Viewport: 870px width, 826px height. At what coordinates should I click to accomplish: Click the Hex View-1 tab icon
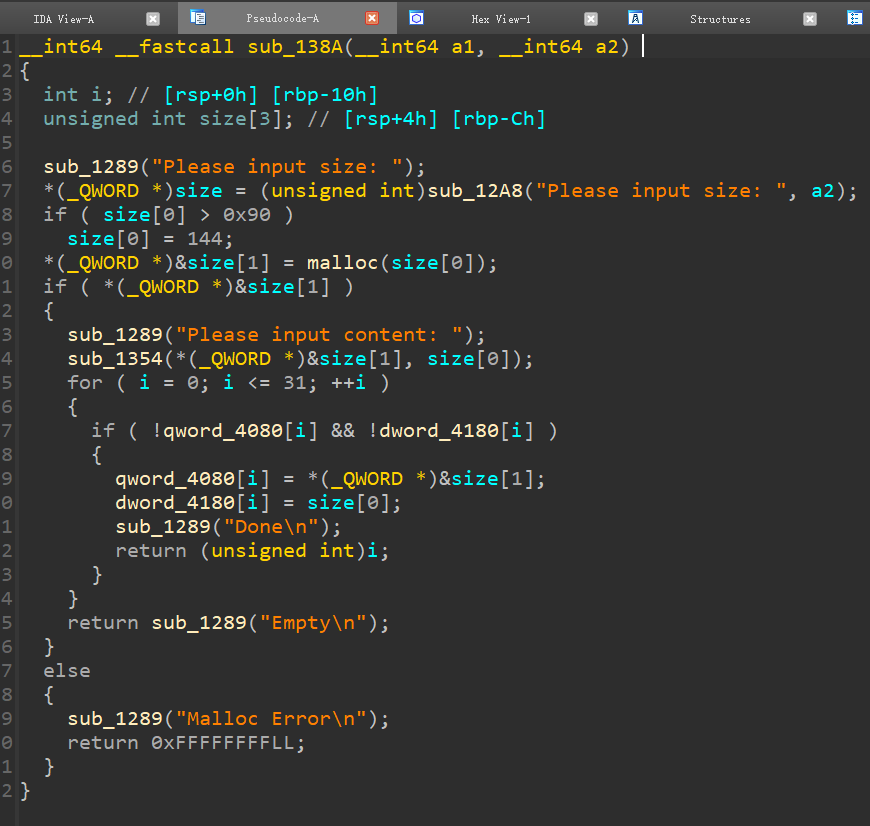tap(417, 18)
